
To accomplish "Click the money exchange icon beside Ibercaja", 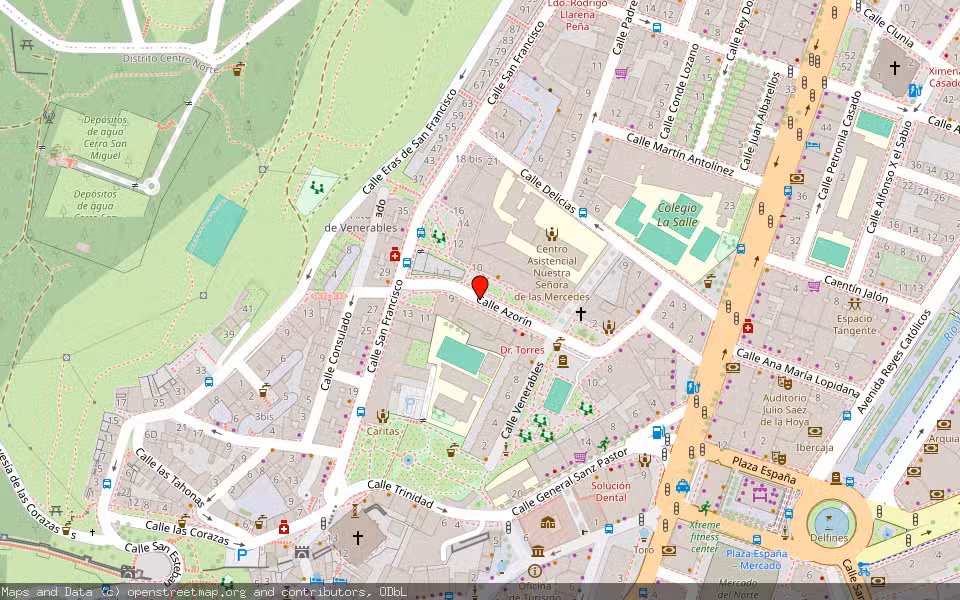I will [x=814, y=432].
